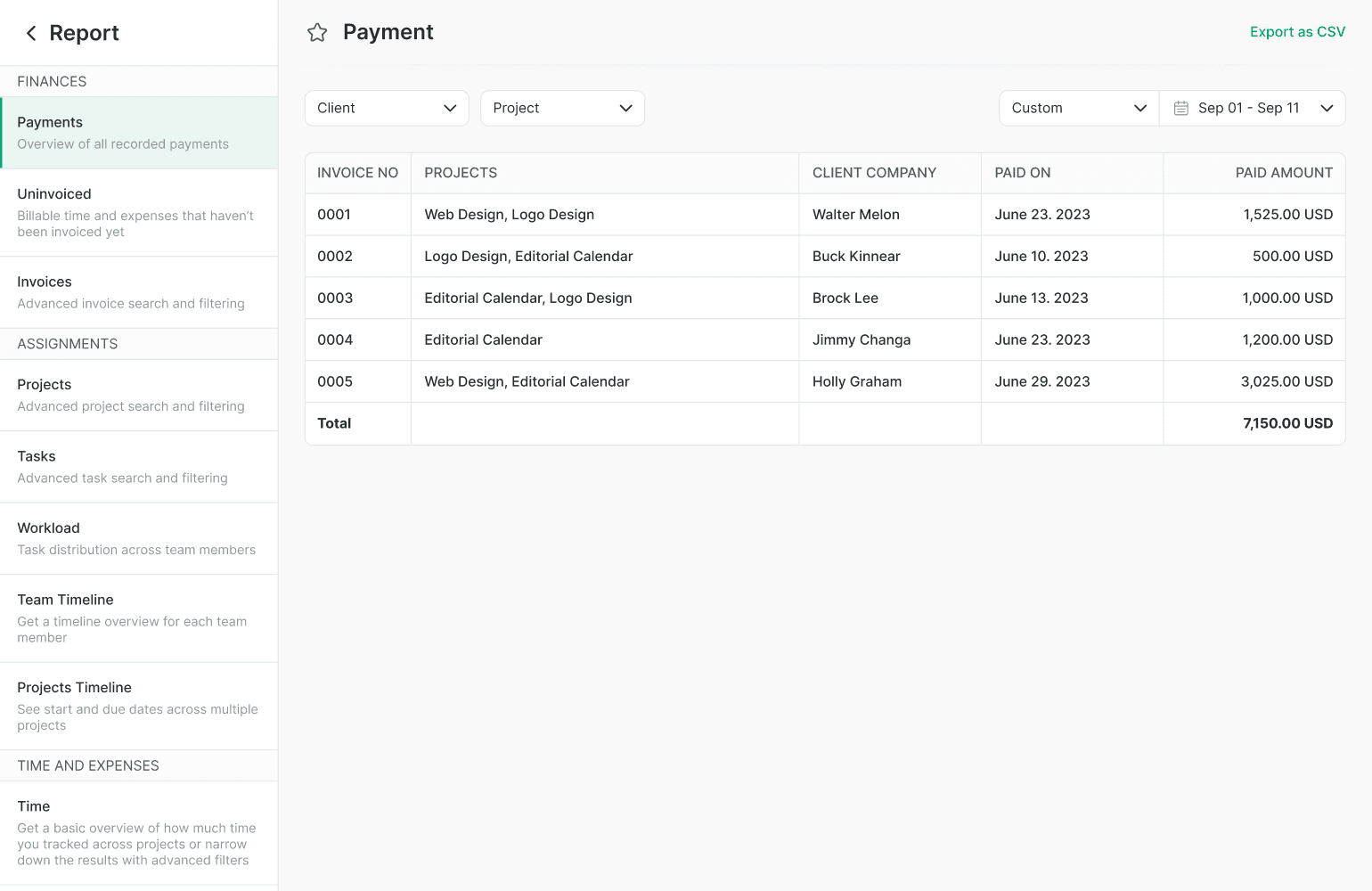Select the Tasks report
This screenshot has height=891, width=1372.
tap(139, 467)
